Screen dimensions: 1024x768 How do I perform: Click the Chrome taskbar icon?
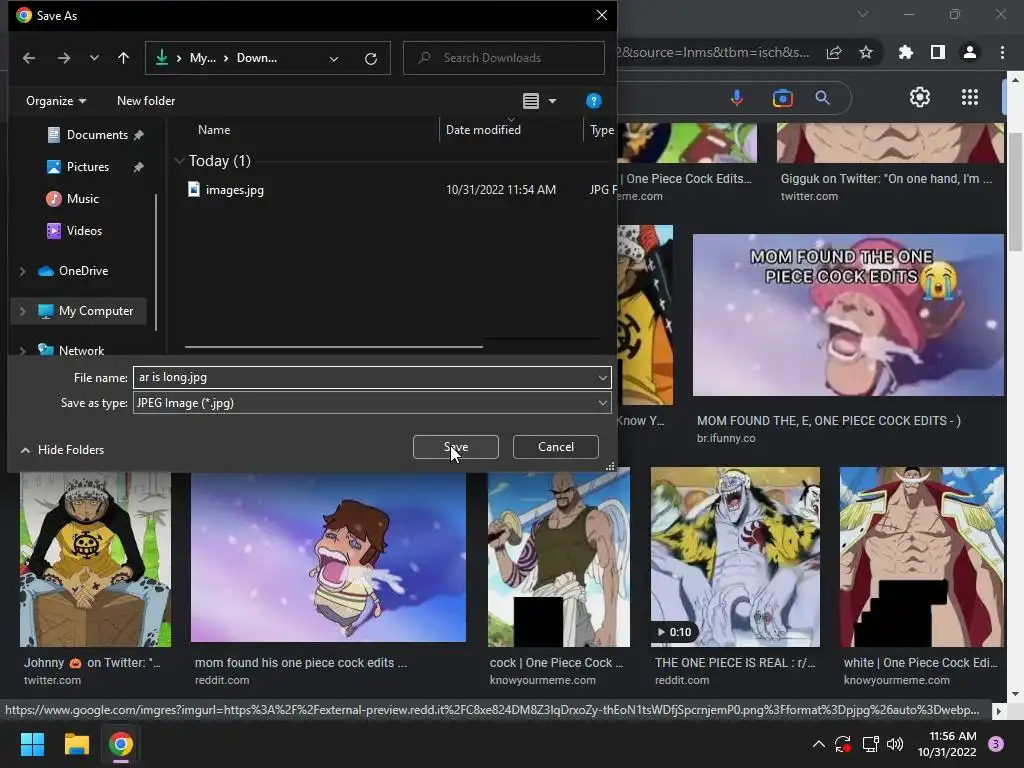click(121, 744)
